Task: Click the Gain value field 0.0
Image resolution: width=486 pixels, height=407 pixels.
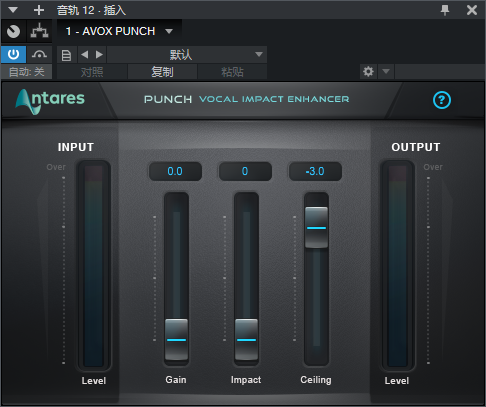Action: point(175,171)
